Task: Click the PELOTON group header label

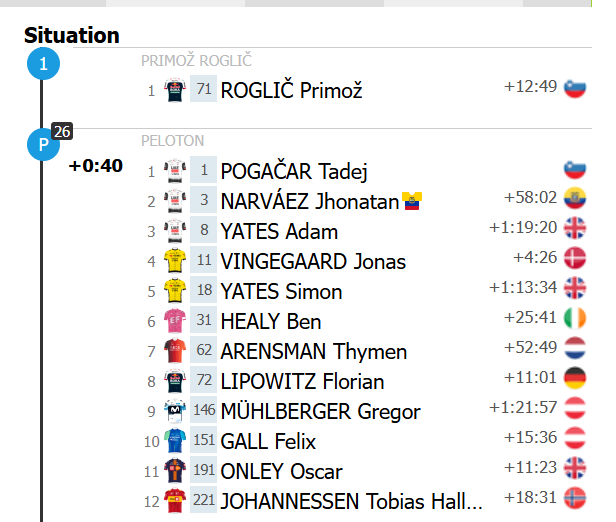Action: click(172, 141)
